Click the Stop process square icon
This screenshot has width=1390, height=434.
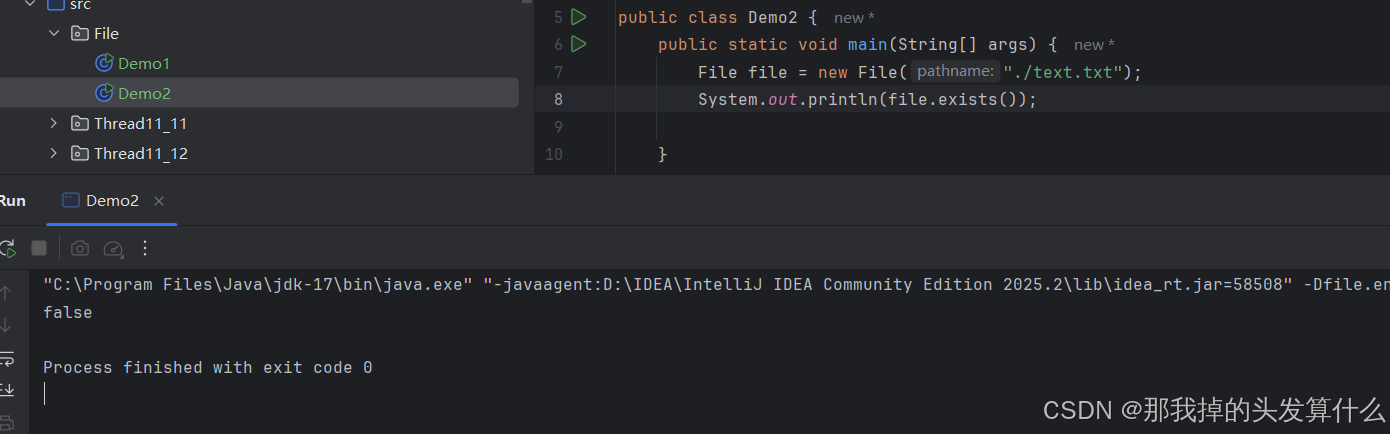click(x=39, y=248)
